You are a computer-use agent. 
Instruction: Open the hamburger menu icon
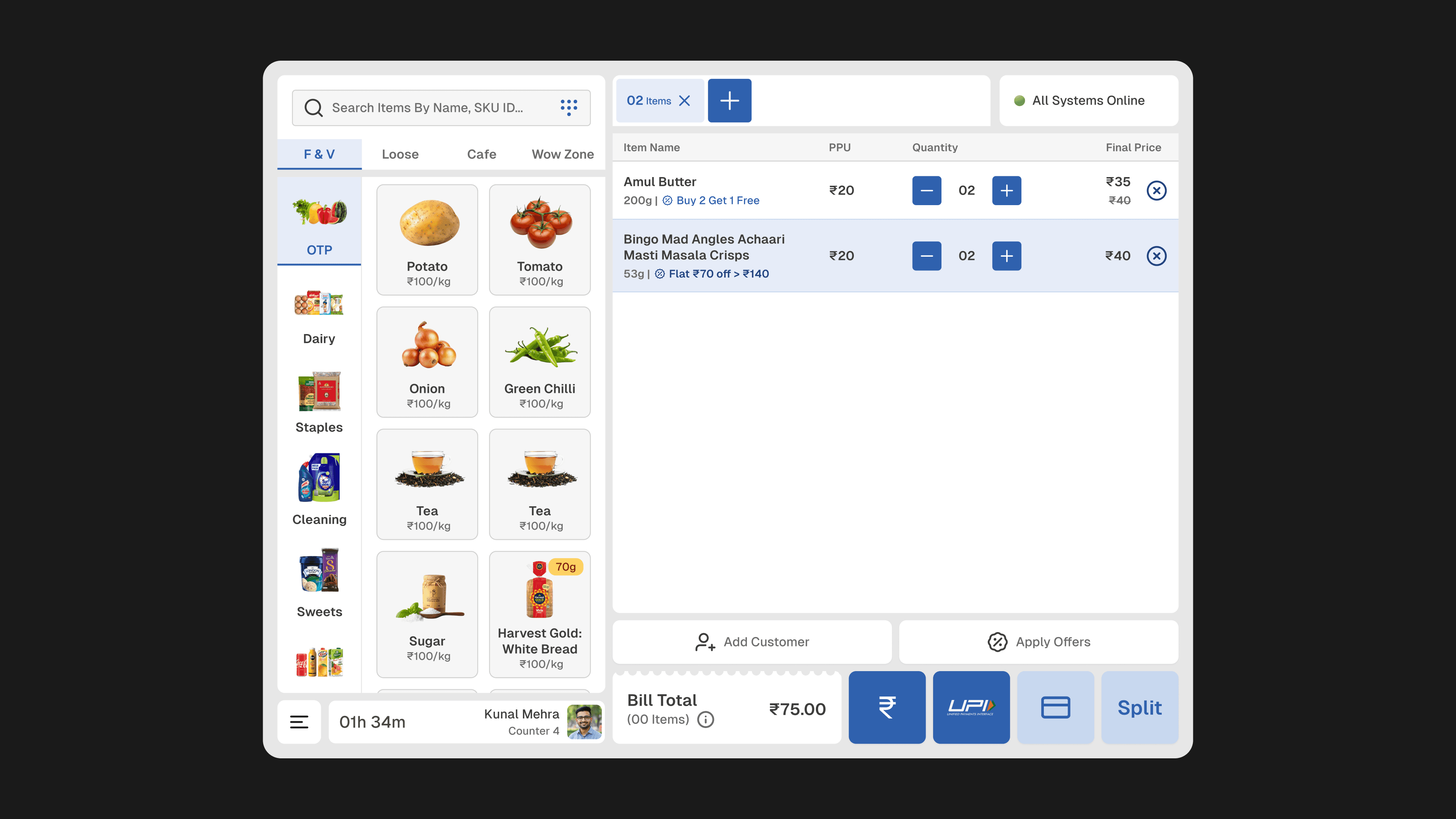[x=299, y=722]
